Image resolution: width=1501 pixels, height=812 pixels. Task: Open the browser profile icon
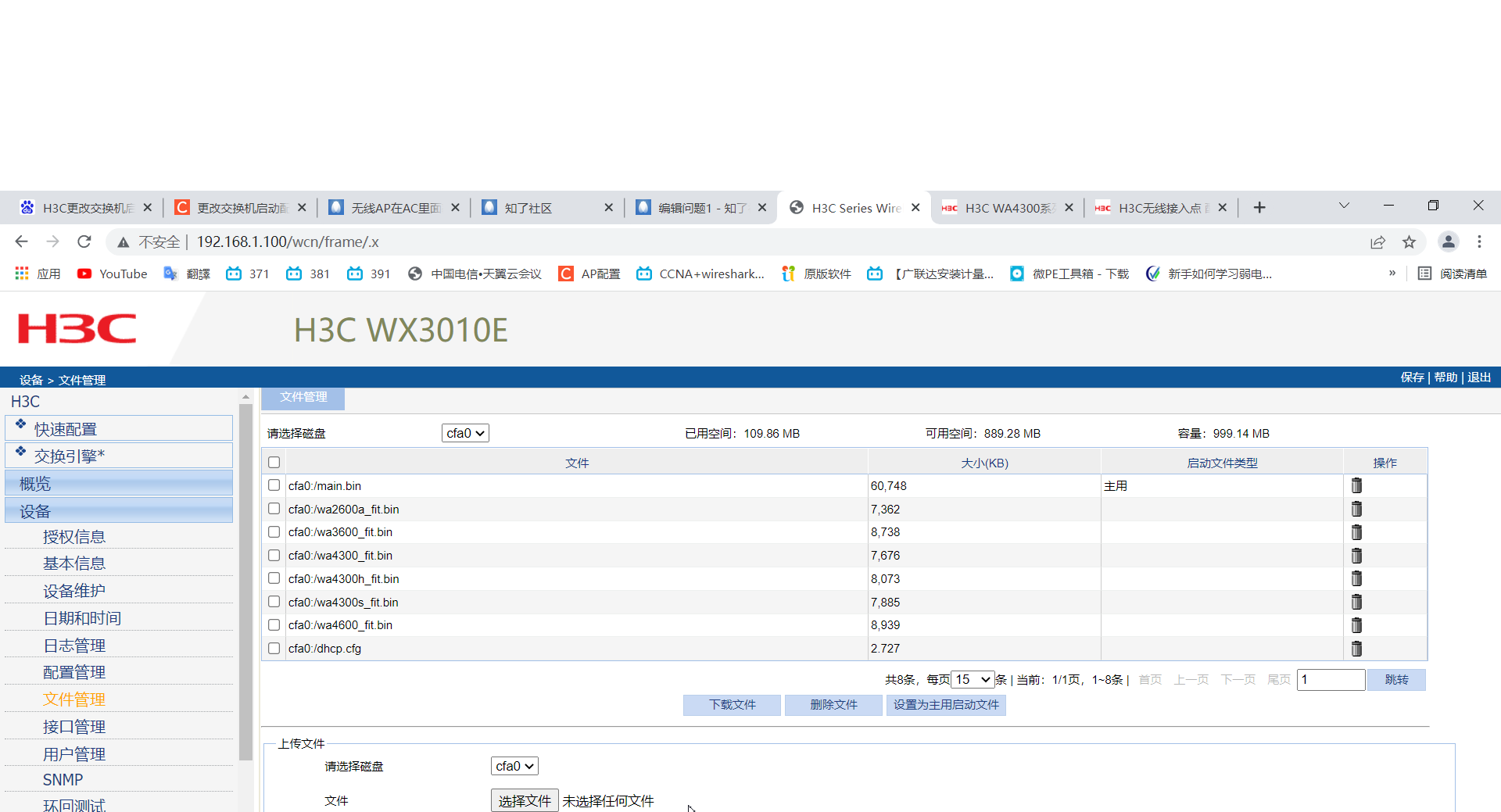click(x=1449, y=242)
